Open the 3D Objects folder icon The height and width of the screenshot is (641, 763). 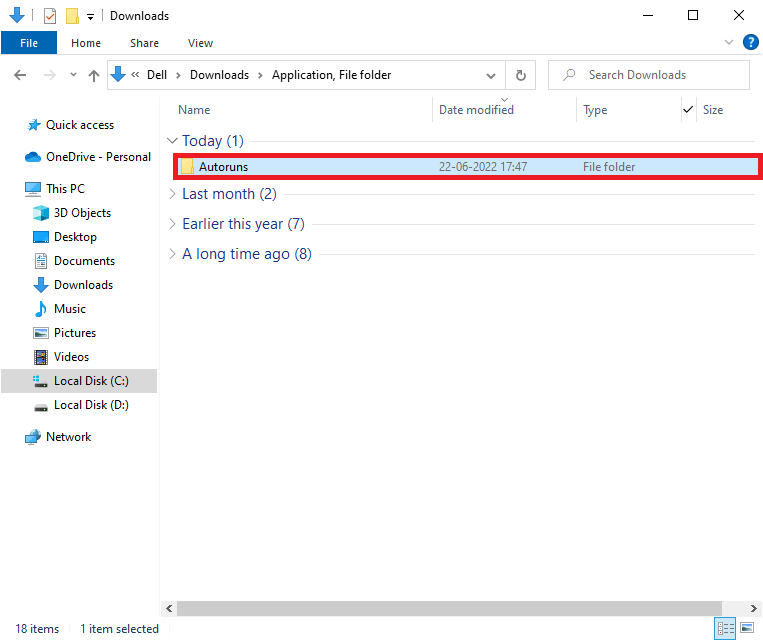coord(41,213)
